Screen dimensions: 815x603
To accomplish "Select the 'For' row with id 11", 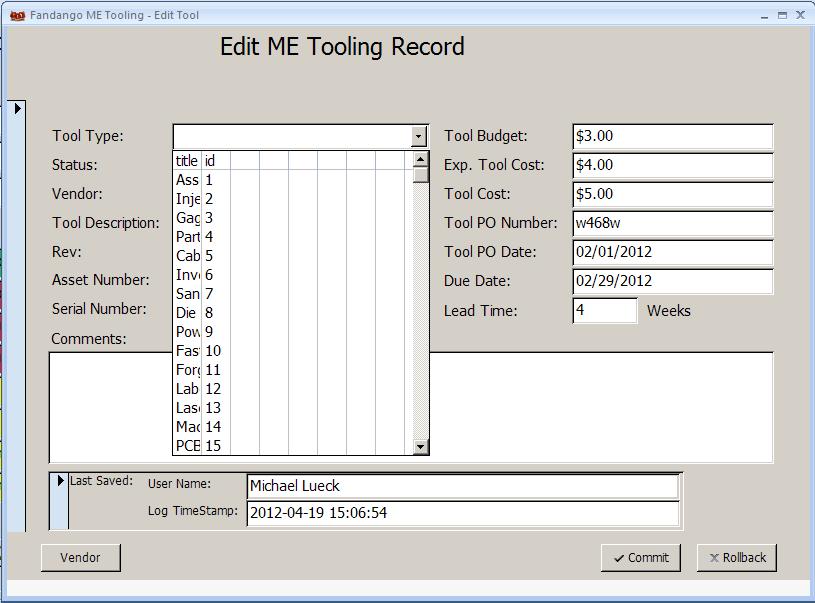I will (292, 370).
